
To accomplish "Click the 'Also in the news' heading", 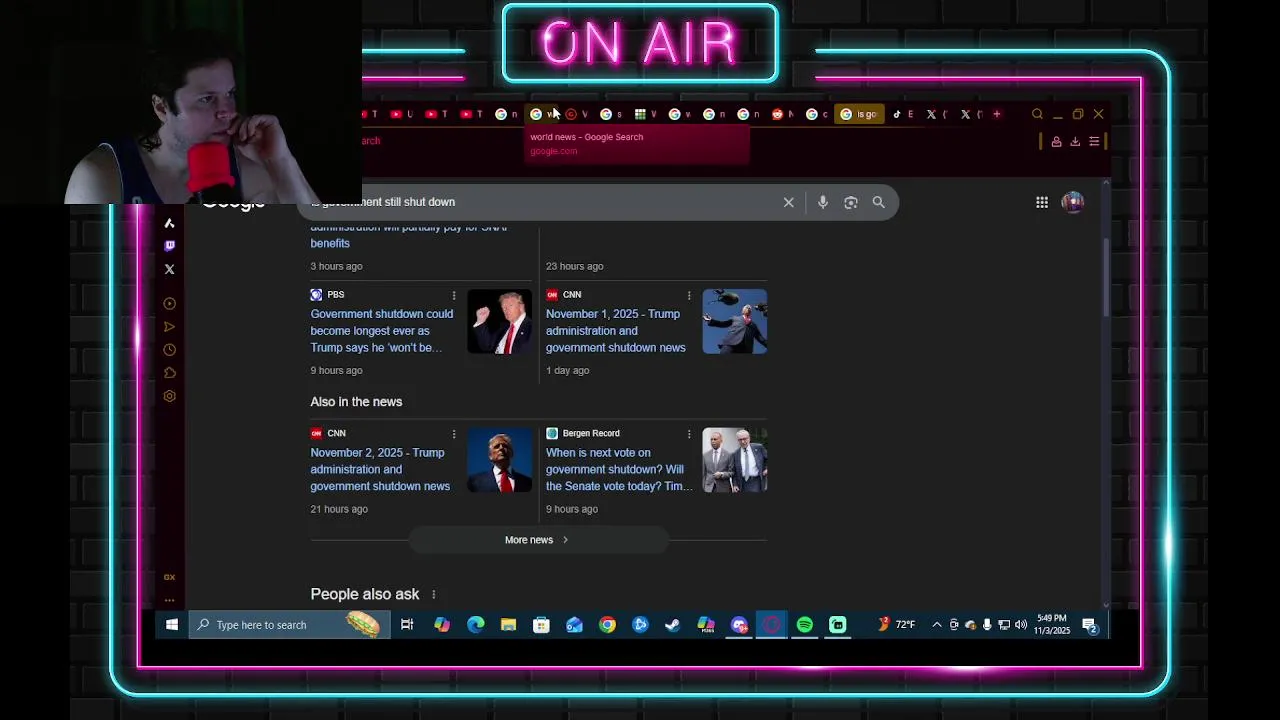I will point(356,402).
